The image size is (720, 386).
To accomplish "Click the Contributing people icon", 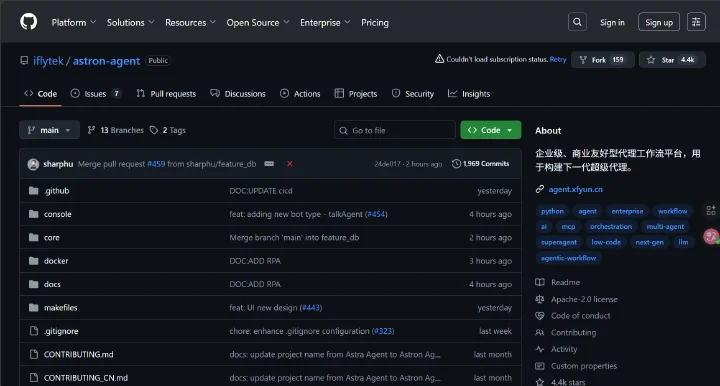I will 540,333.
